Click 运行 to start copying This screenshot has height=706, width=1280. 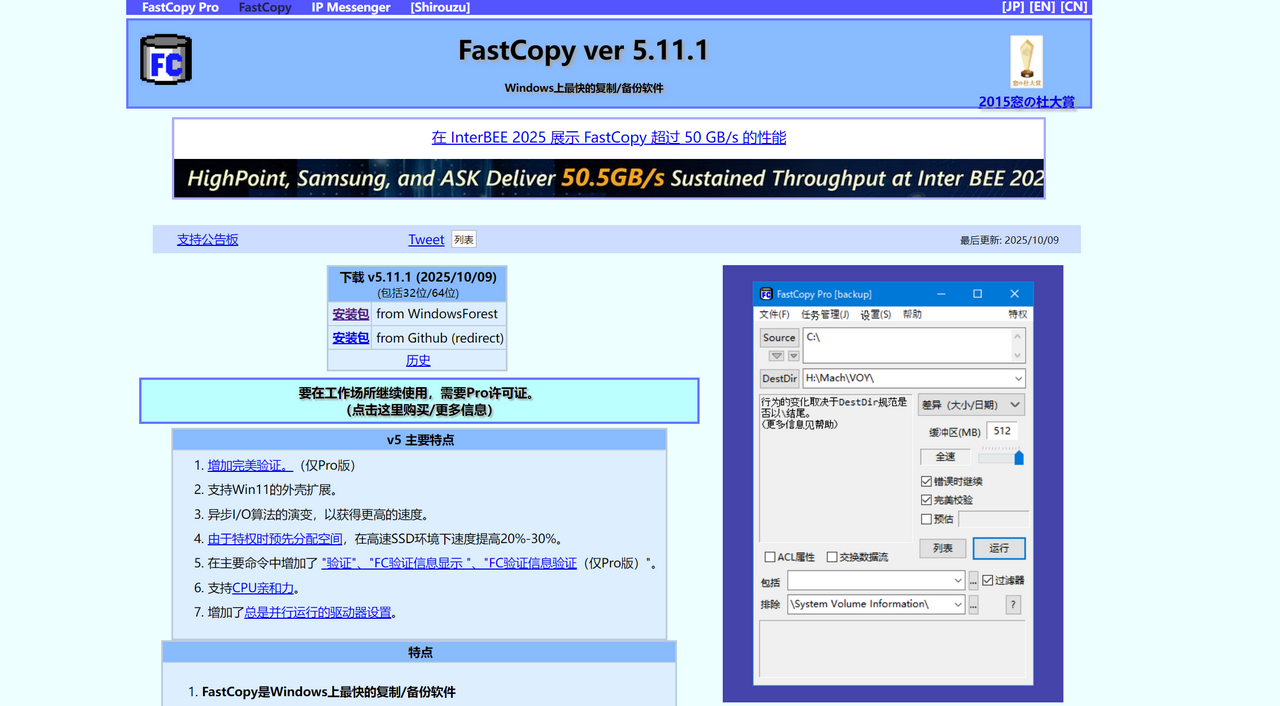[x=997, y=548]
